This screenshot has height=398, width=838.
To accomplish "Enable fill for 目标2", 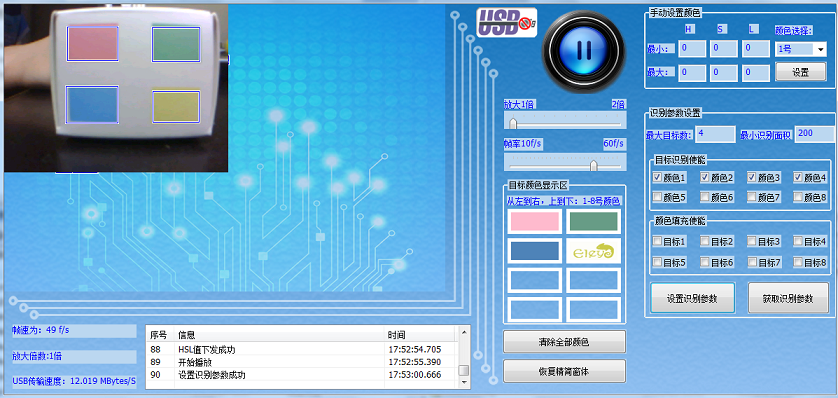I will (x=704, y=241).
